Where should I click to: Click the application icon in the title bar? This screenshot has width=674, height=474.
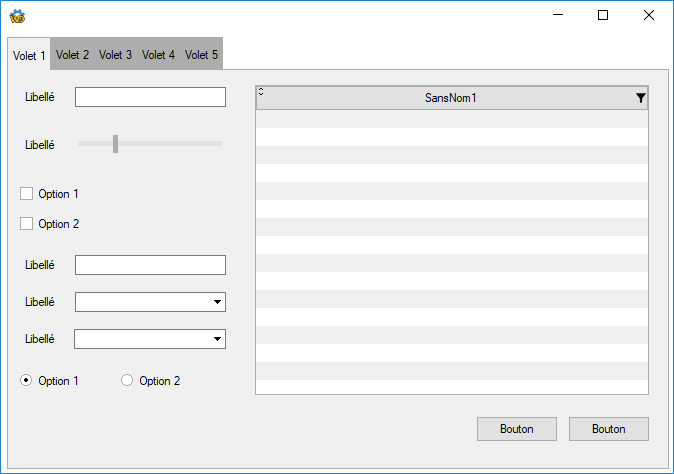point(17,16)
